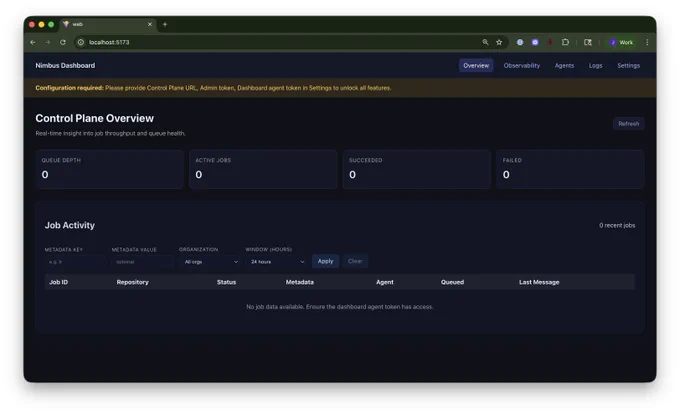Click the Succeeded card
The height and width of the screenshot is (414, 680).
(417, 169)
